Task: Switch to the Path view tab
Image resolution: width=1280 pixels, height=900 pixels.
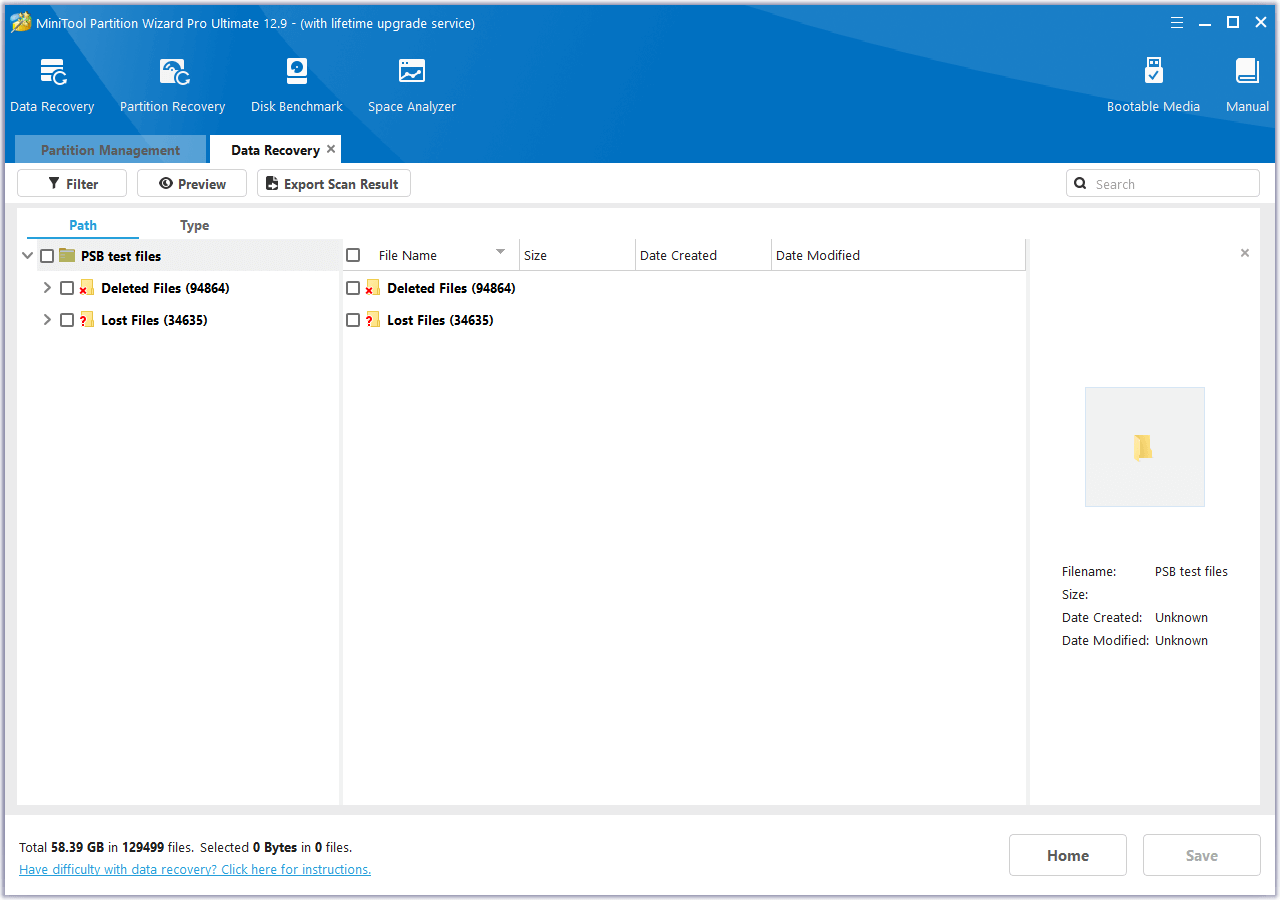Action: tap(83, 225)
